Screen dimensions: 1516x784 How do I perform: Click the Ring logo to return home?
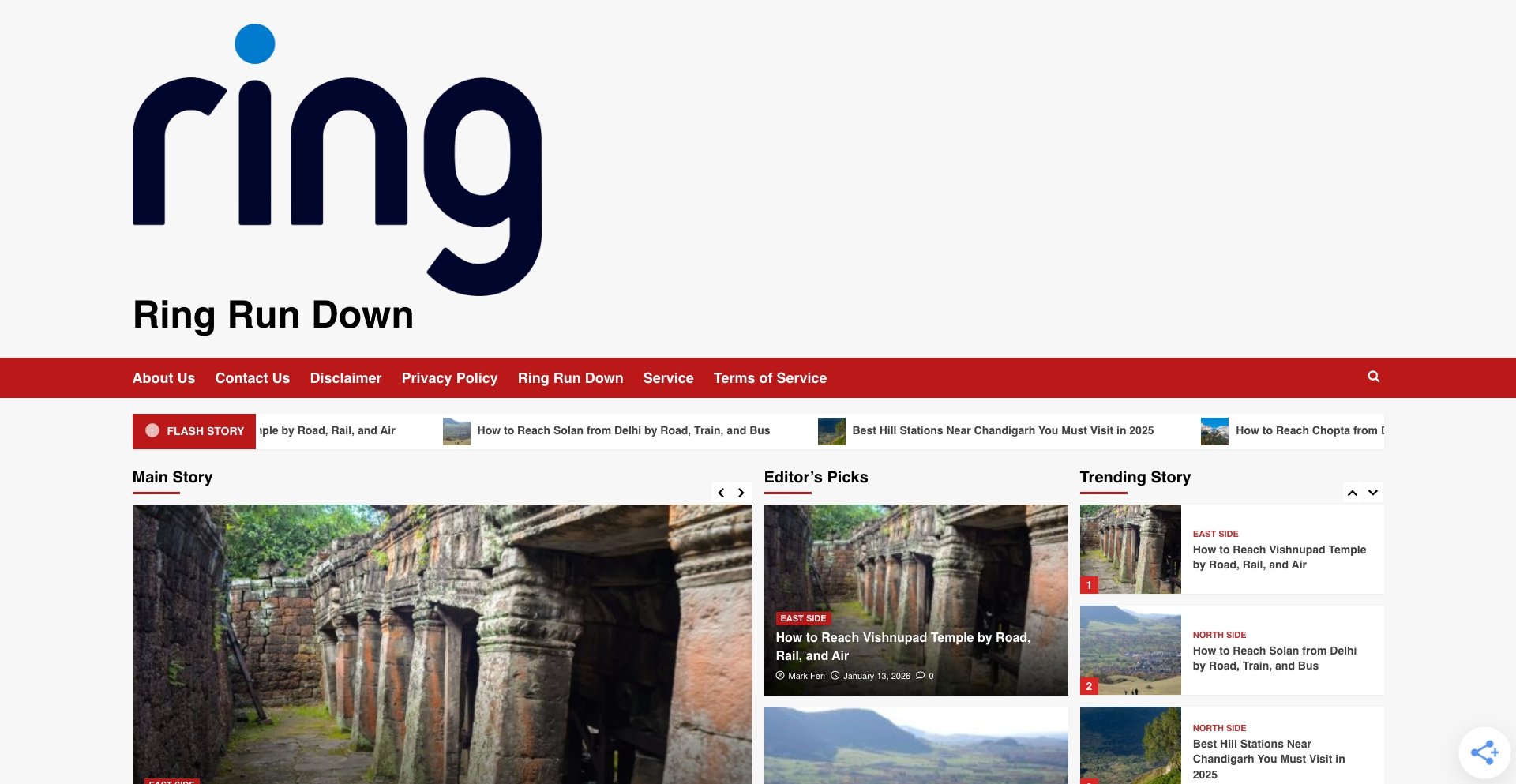pyautogui.click(x=336, y=166)
